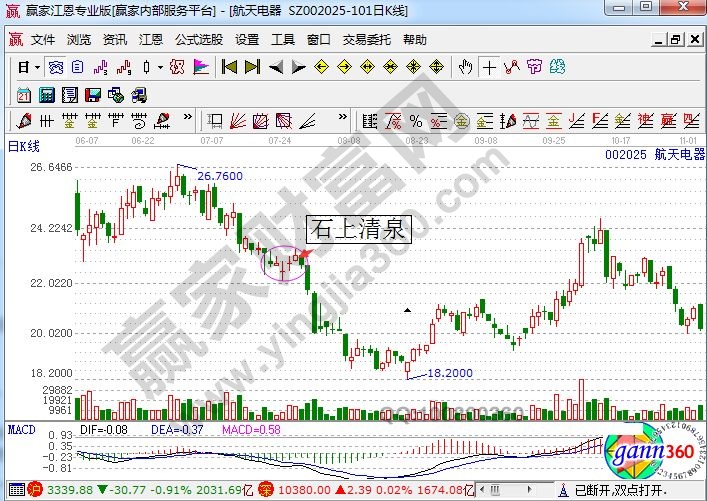
Task: Click the 石上清泉 annotation label
Action: coord(358,230)
